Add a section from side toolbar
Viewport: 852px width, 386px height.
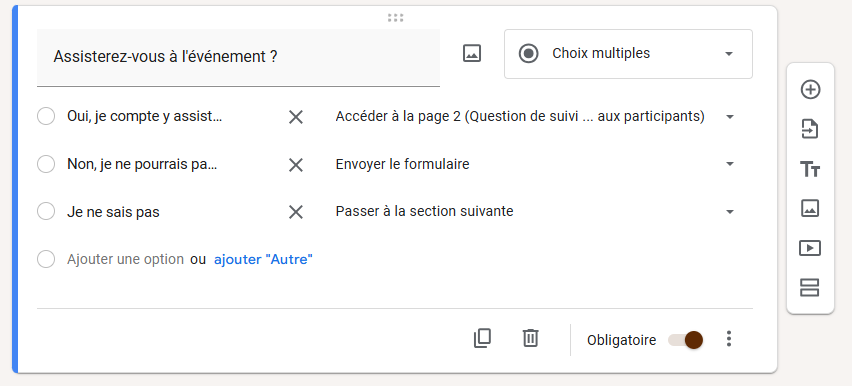(810, 288)
